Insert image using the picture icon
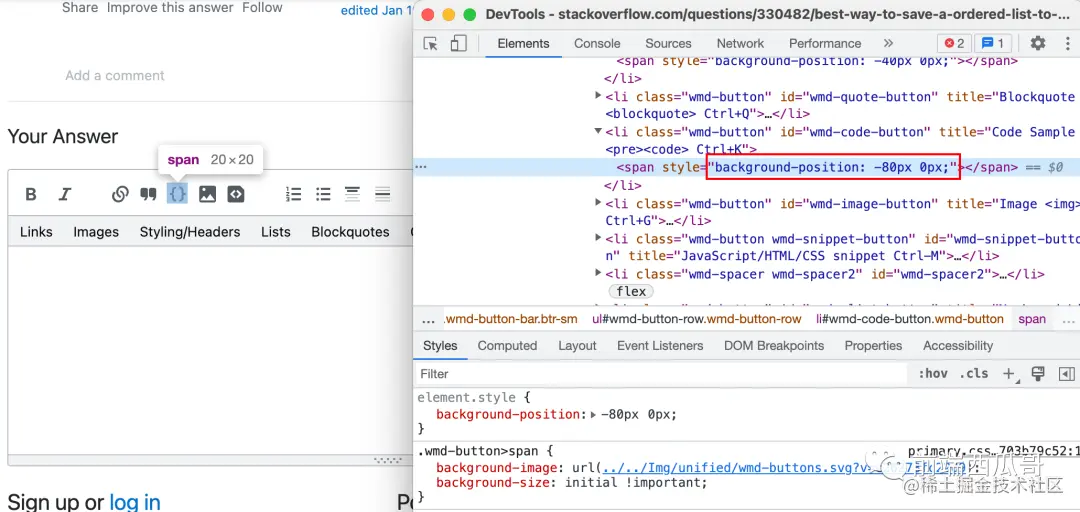1080x512 pixels. click(207, 194)
